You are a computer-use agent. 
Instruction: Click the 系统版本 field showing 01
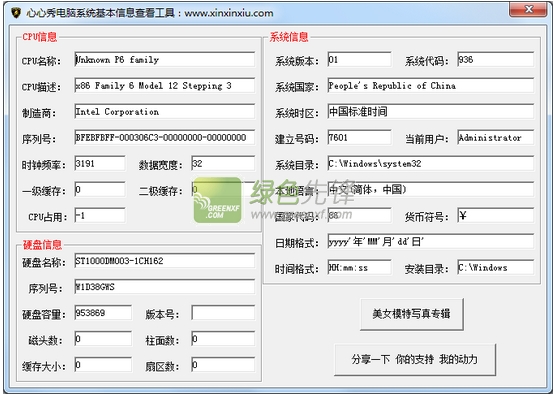tap(359, 60)
